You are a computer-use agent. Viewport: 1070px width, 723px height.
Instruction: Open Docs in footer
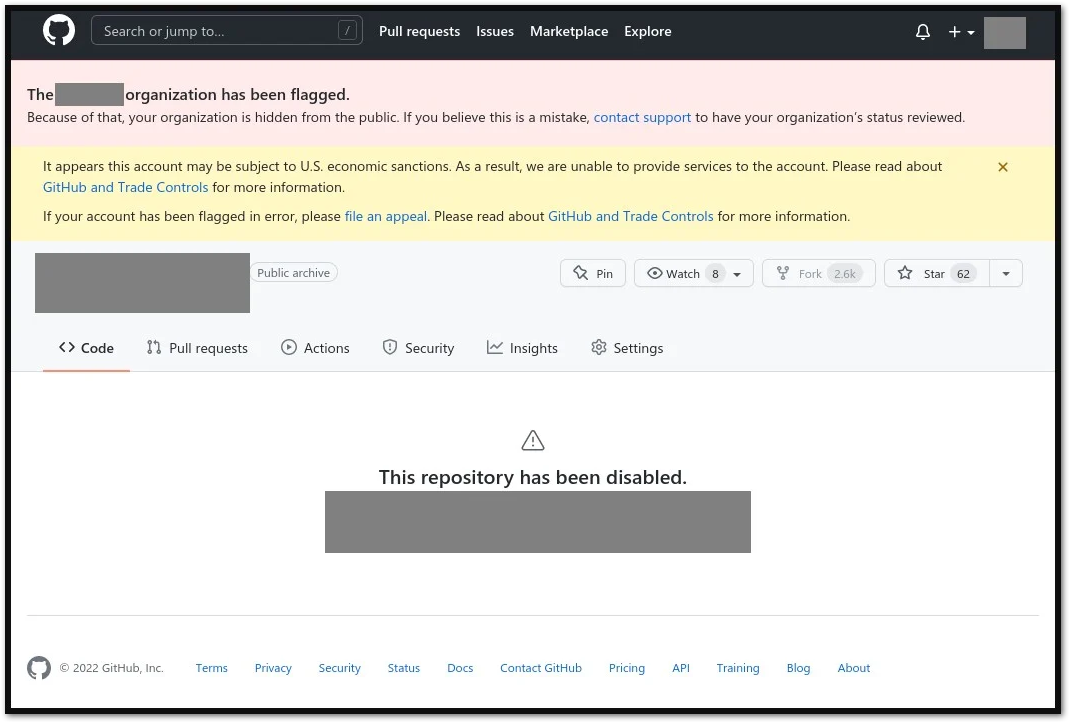(460, 668)
